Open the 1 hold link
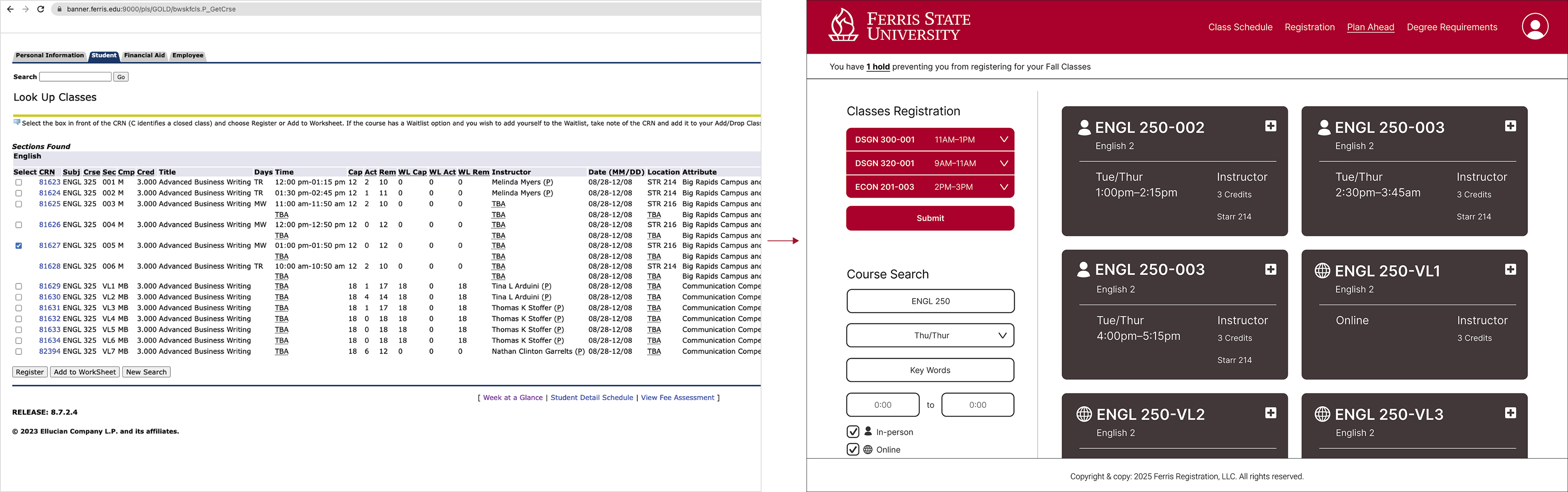 click(x=878, y=67)
